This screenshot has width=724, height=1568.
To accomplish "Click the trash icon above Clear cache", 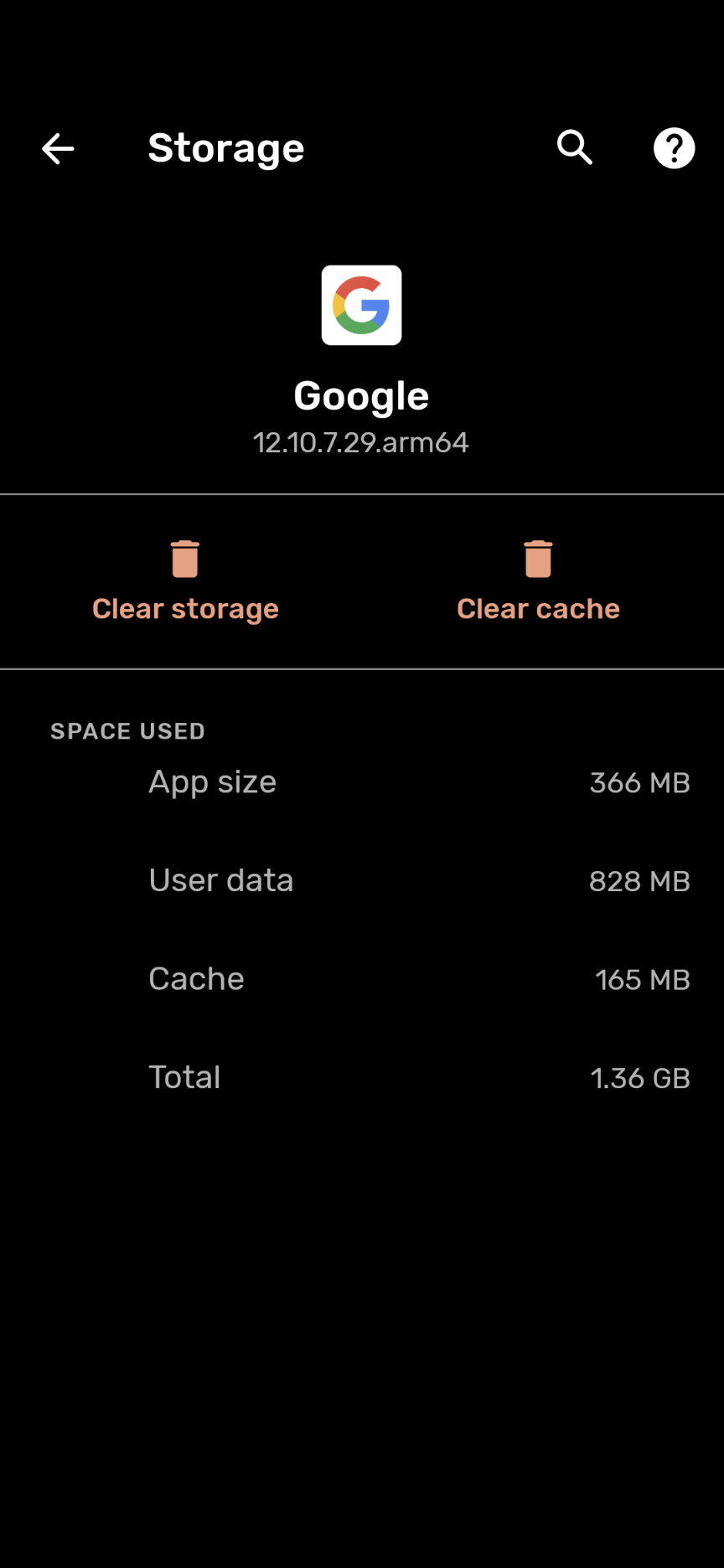I will (538, 559).
